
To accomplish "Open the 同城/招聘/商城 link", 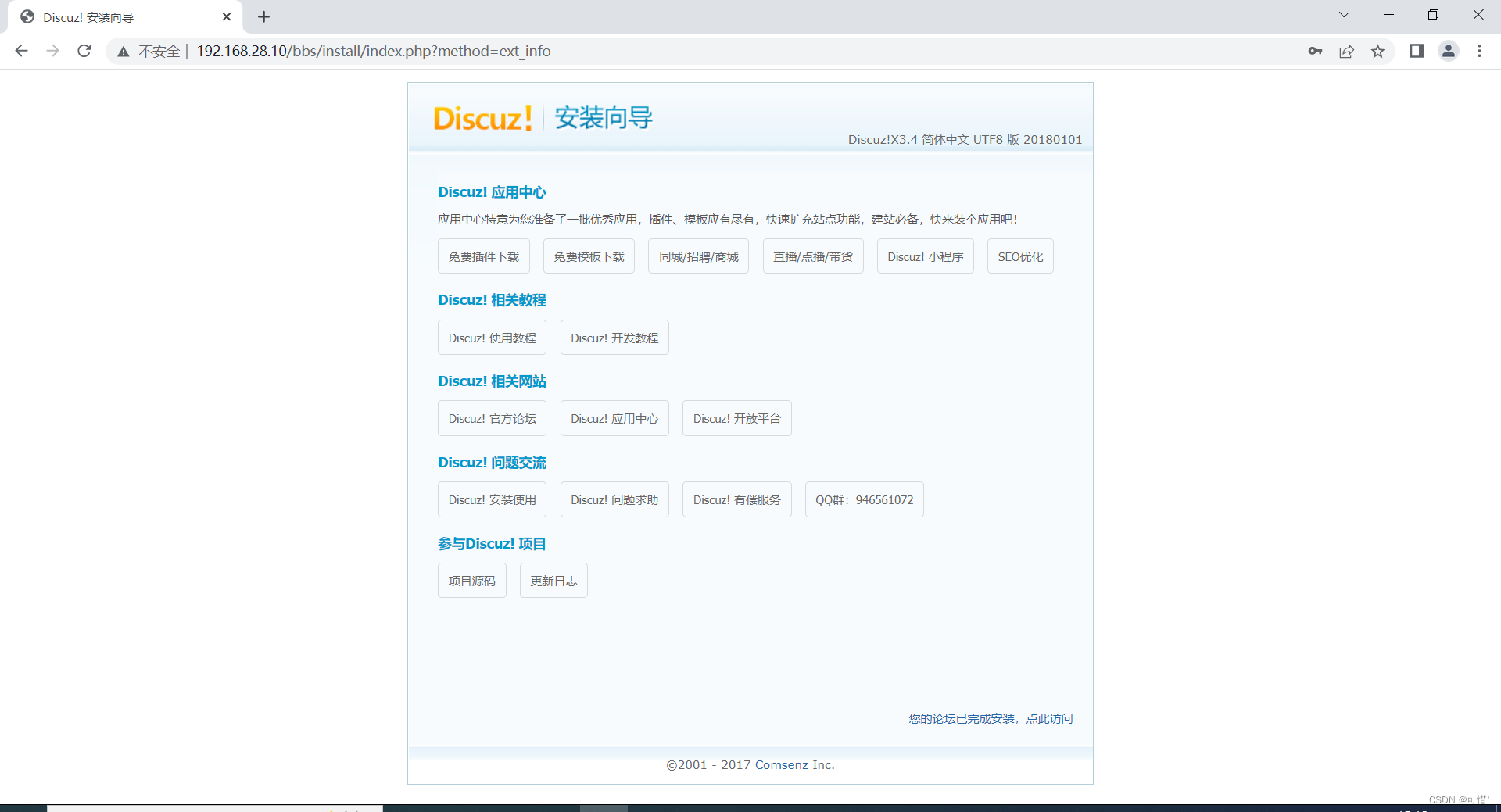I will click(x=698, y=256).
